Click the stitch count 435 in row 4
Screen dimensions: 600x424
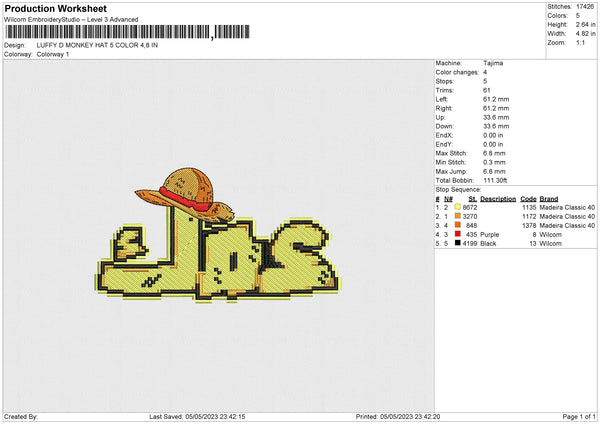[x=471, y=235]
